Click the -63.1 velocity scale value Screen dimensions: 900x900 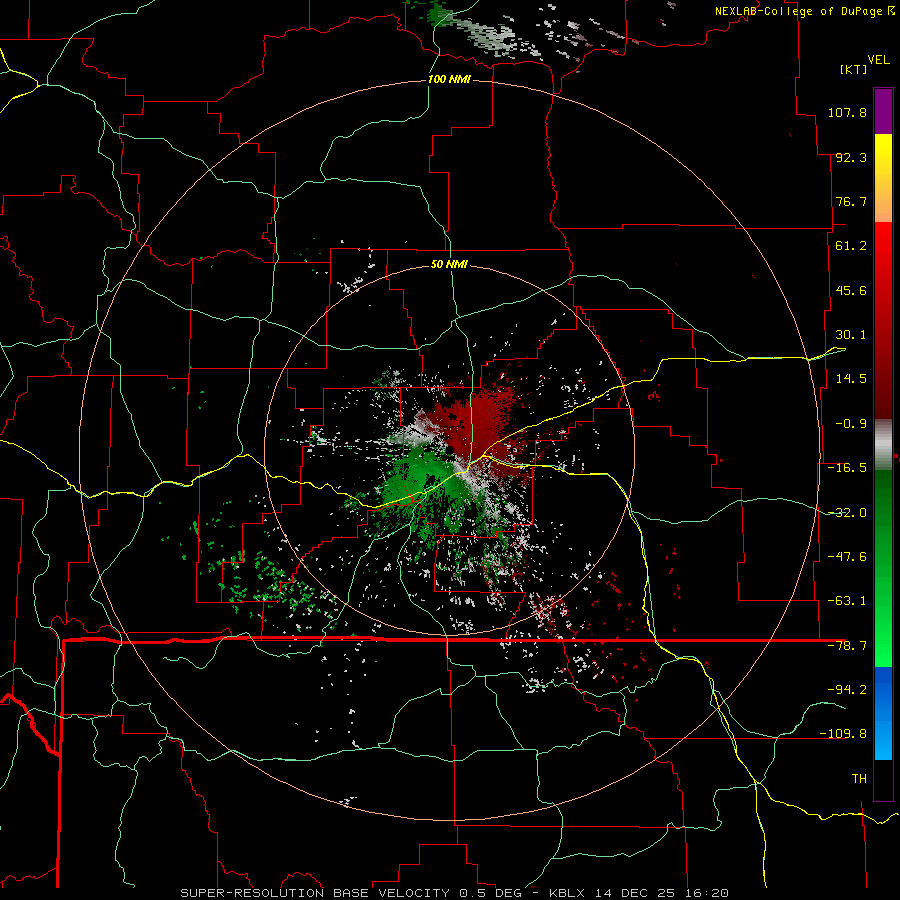[847, 601]
